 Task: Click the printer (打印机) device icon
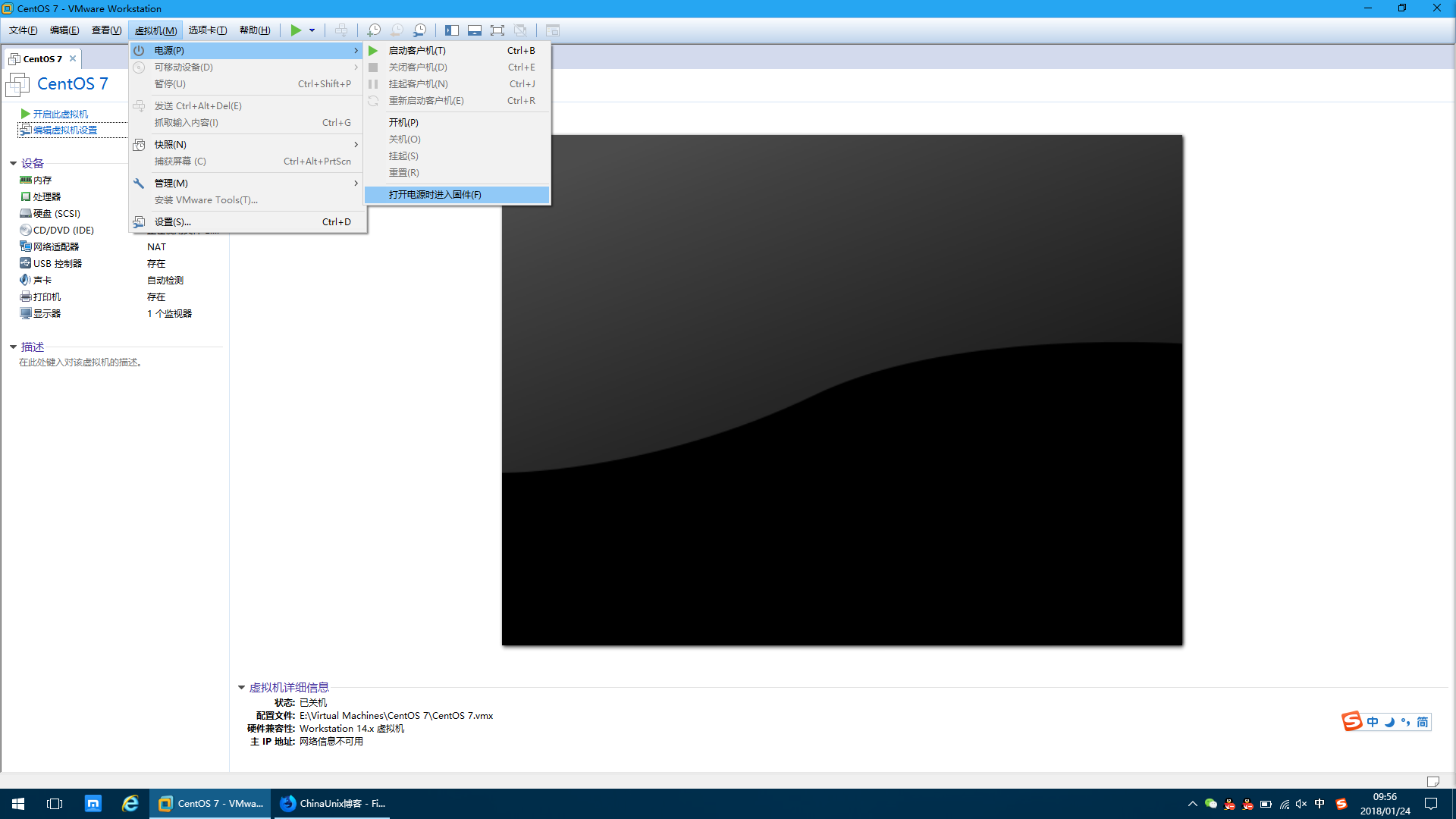(x=26, y=297)
